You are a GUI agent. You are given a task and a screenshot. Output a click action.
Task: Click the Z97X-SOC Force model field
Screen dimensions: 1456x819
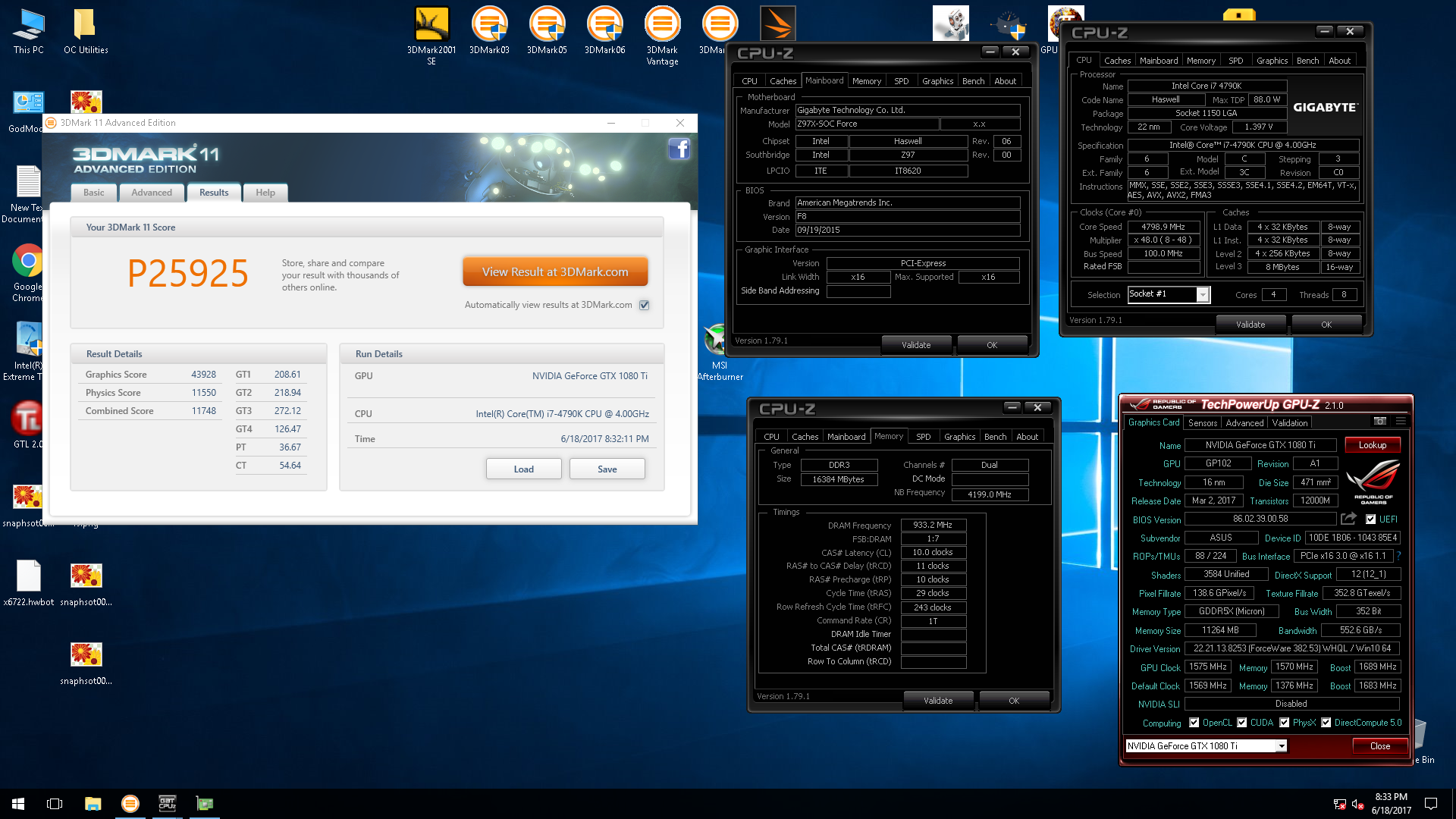pos(866,124)
